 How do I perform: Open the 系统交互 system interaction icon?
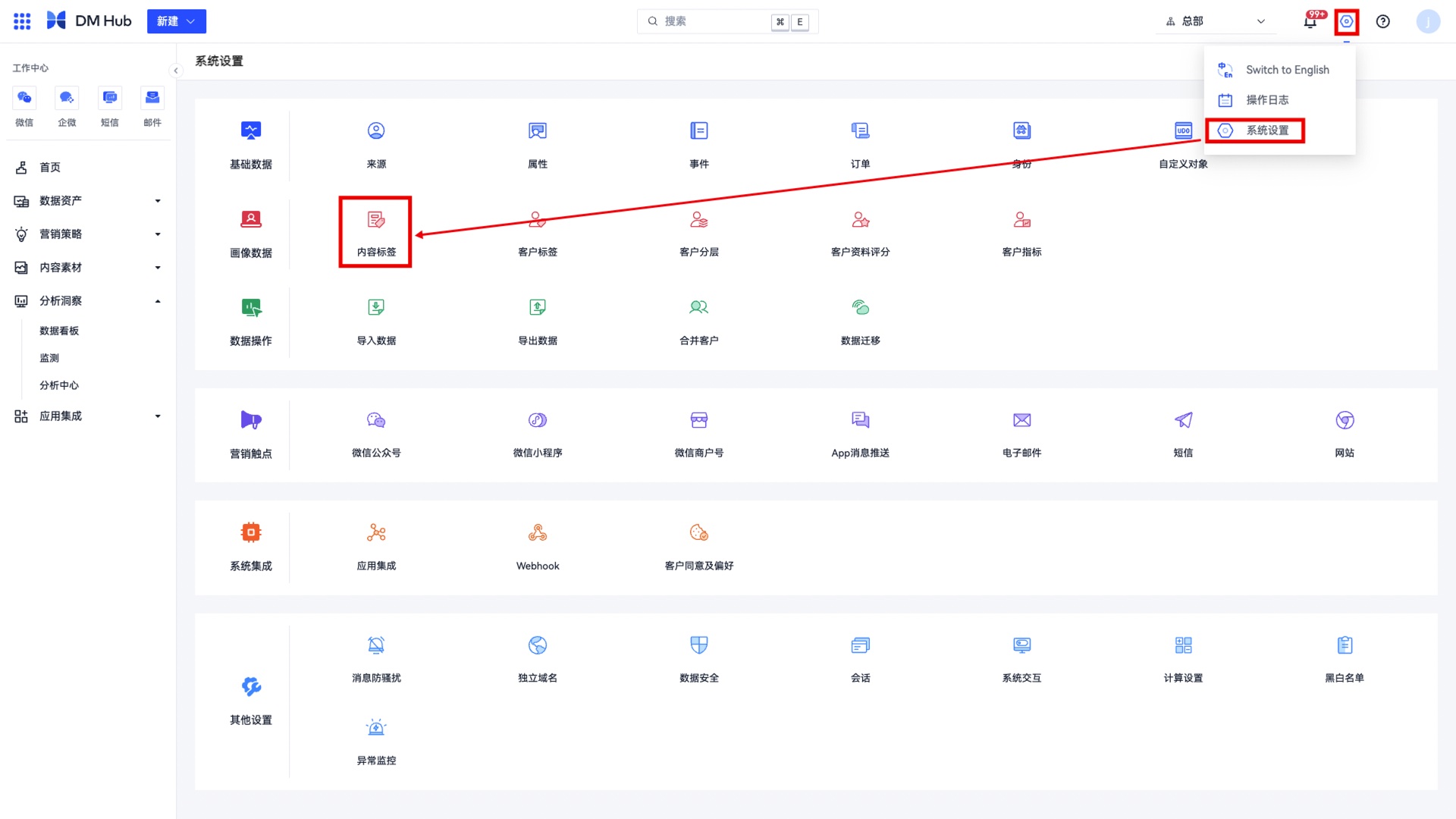1022,645
